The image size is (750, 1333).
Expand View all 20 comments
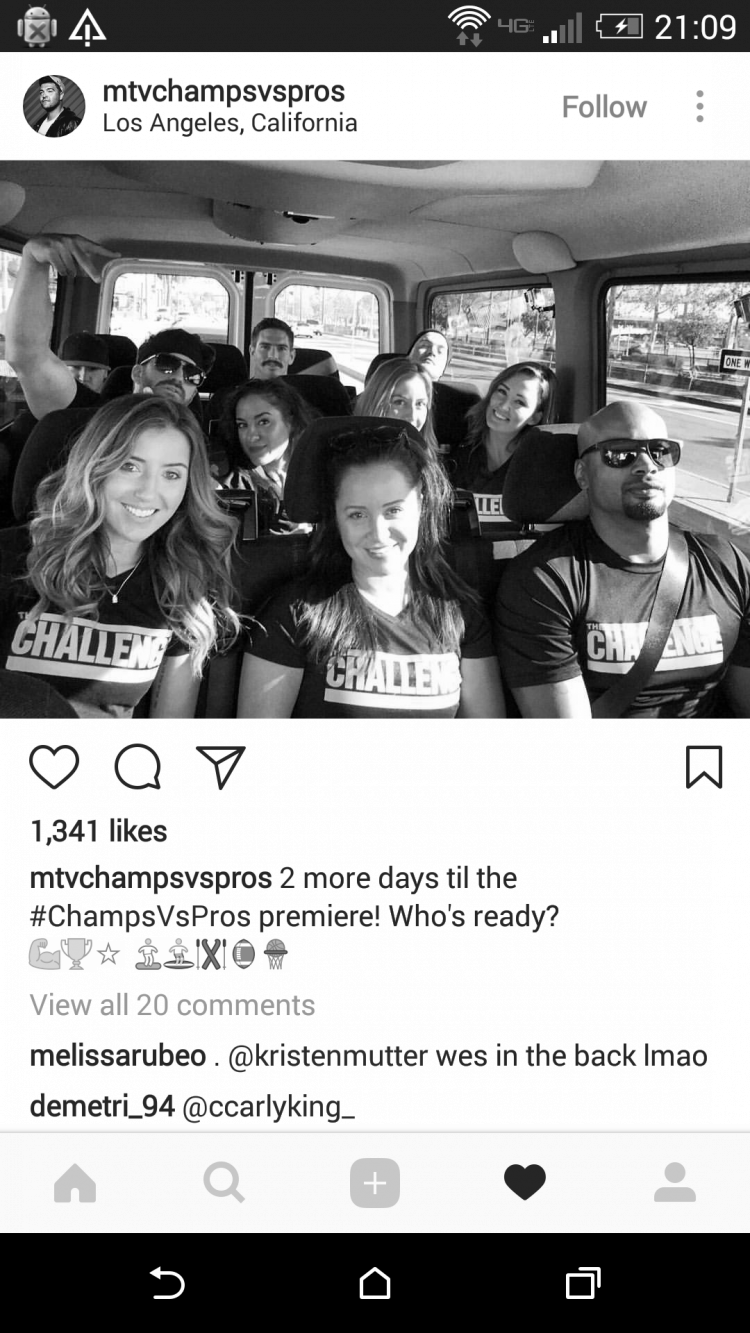(172, 1005)
